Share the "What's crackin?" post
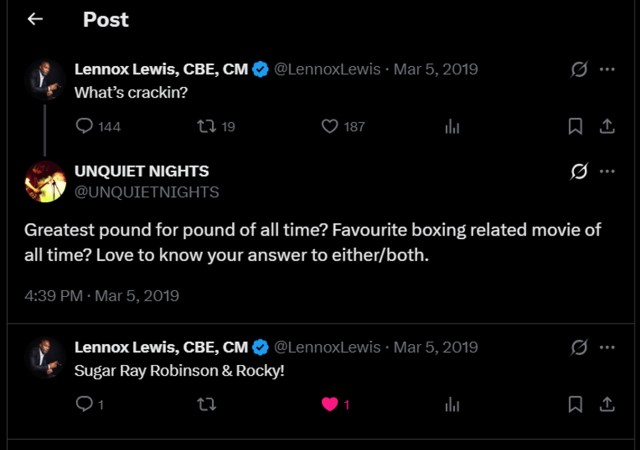Screen dimensions: 640x450 [x=606, y=126]
